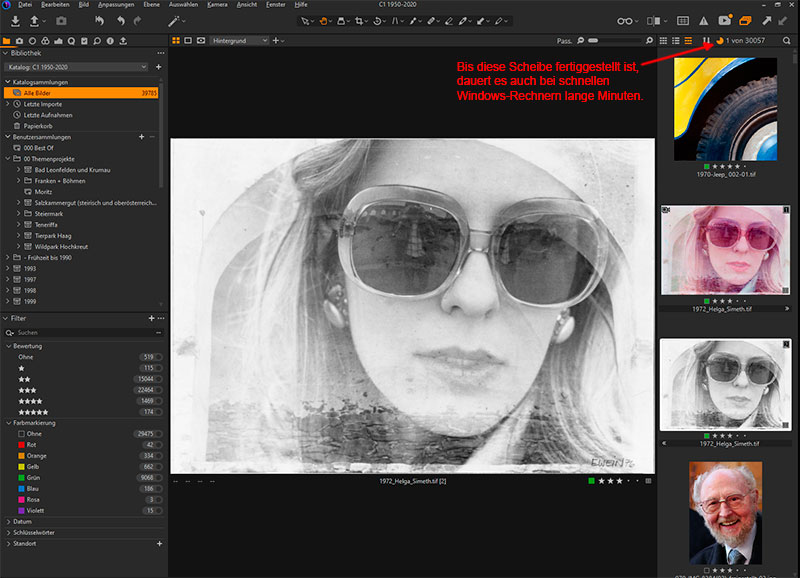Collapse the Bibliothek panel
The image size is (800, 578).
click(5, 53)
